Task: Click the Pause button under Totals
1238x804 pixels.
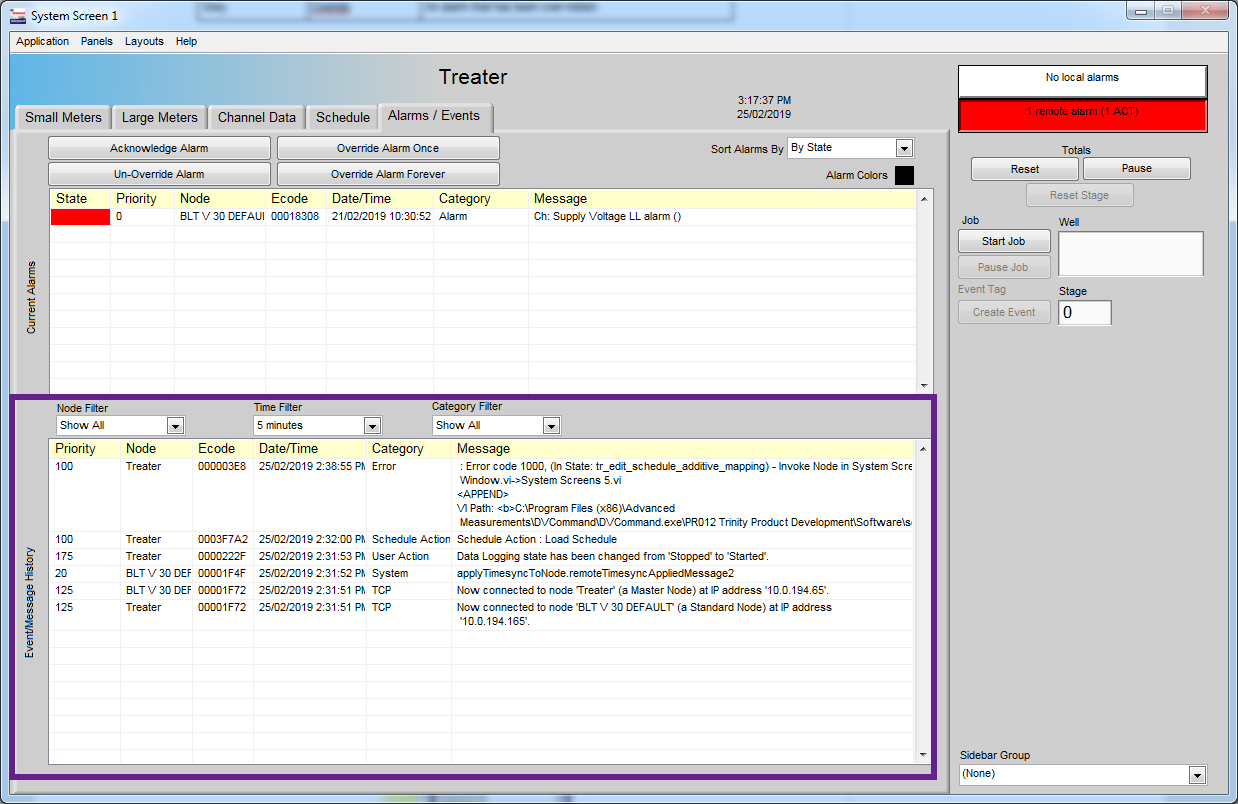Action: [1136, 168]
